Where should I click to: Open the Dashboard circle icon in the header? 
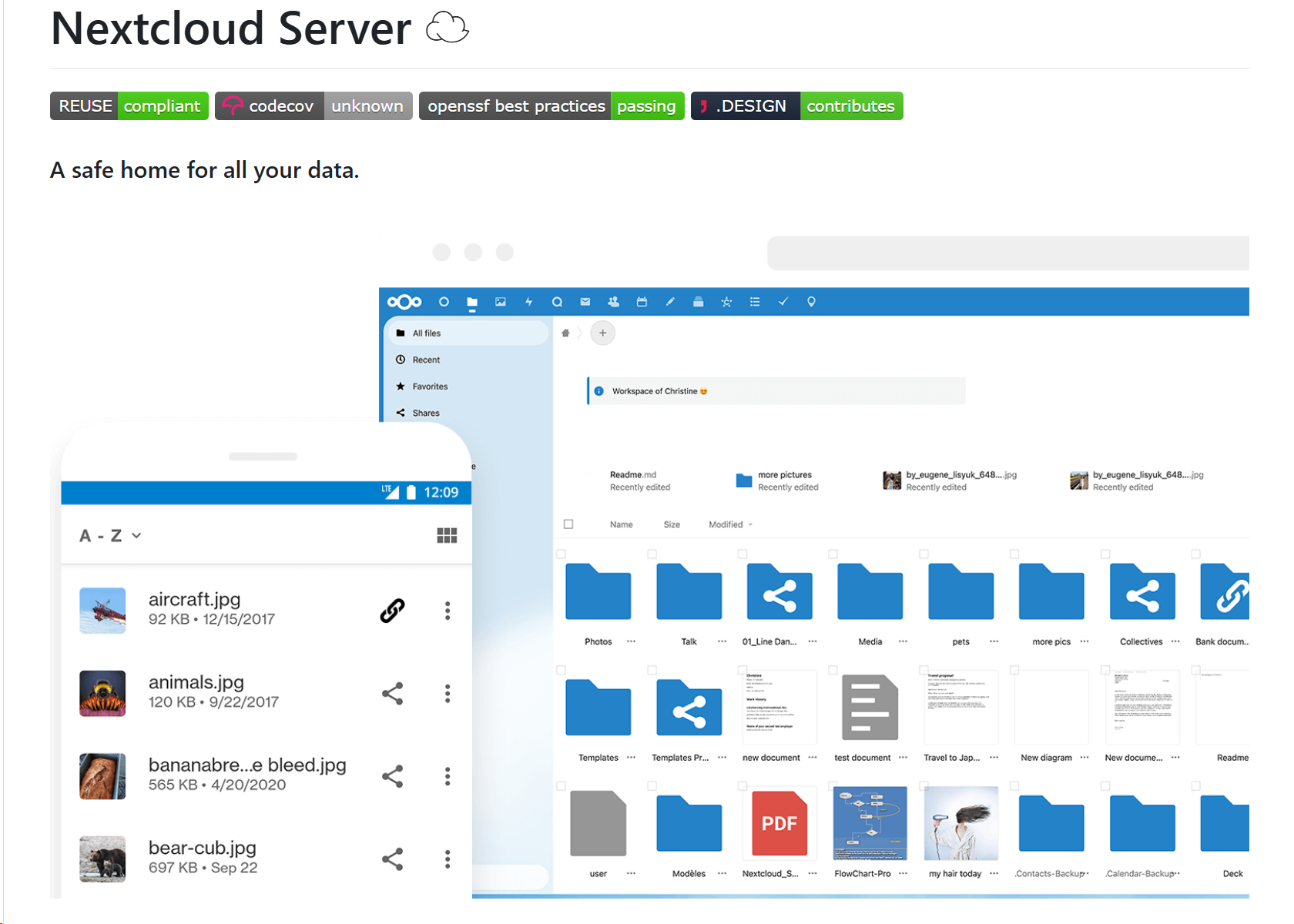[x=444, y=302]
